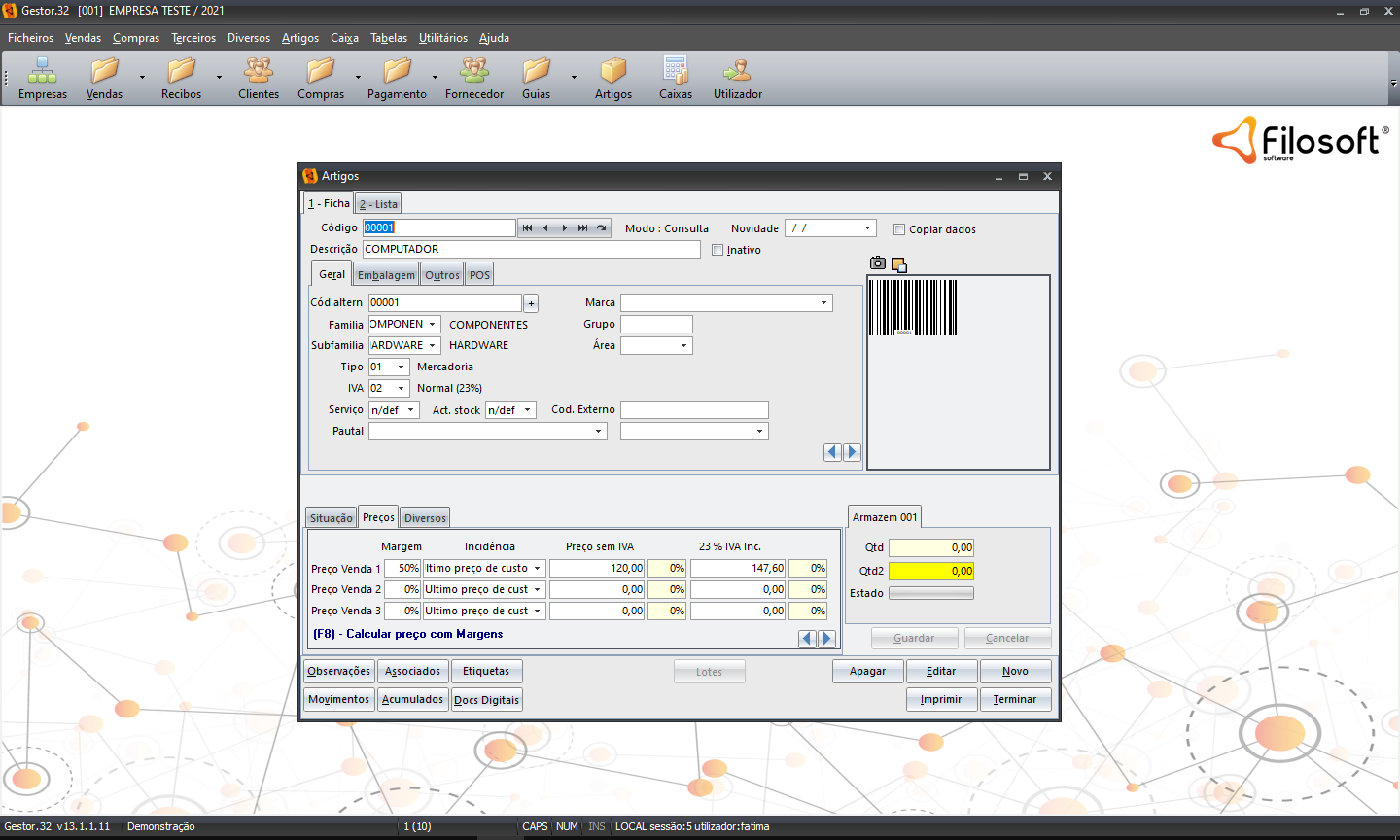Image resolution: width=1400 pixels, height=840 pixels.
Task: Click the camera icon above barcode
Action: 877,263
